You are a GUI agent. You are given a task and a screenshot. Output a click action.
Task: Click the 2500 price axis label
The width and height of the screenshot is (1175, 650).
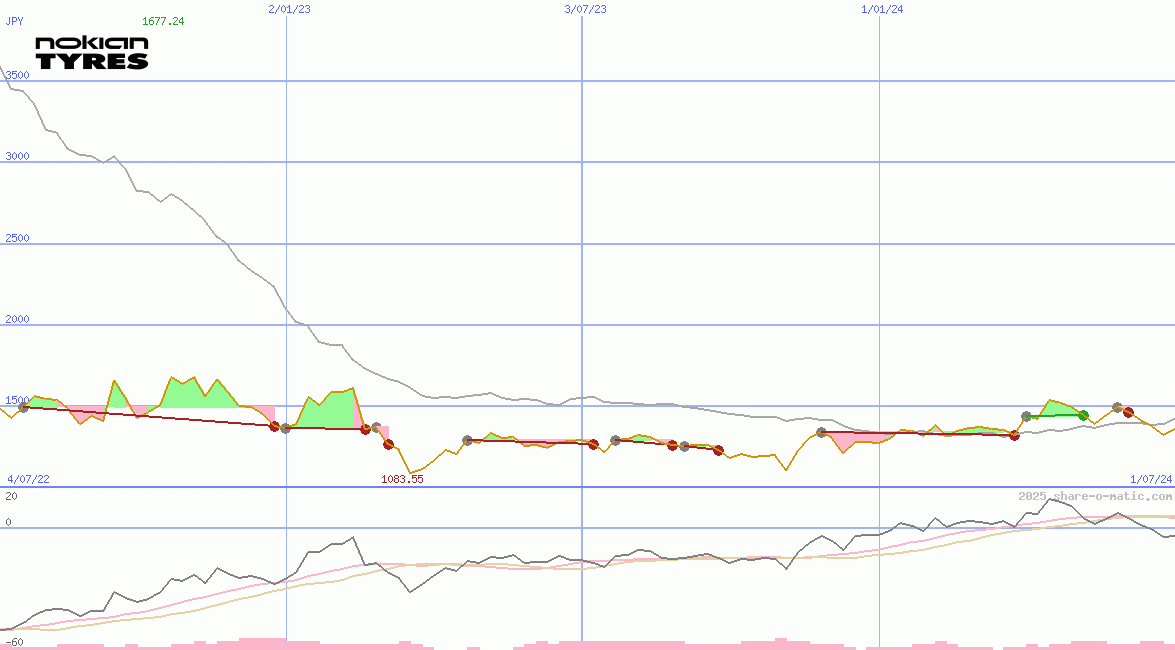pyautogui.click(x=17, y=238)
